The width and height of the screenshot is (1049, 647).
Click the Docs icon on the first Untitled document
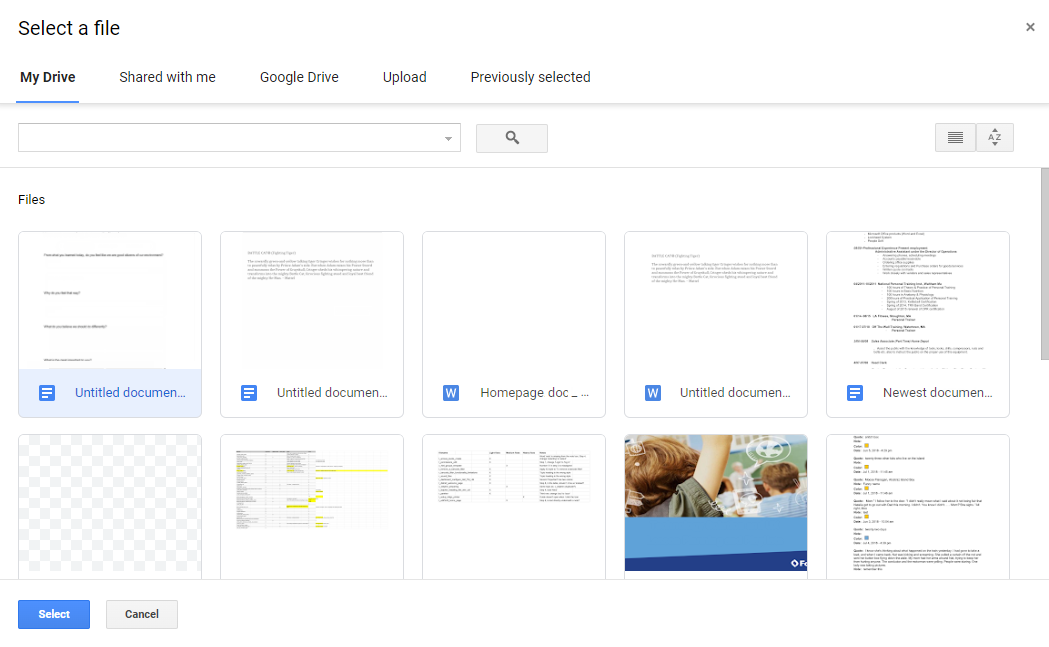point(46,392)
